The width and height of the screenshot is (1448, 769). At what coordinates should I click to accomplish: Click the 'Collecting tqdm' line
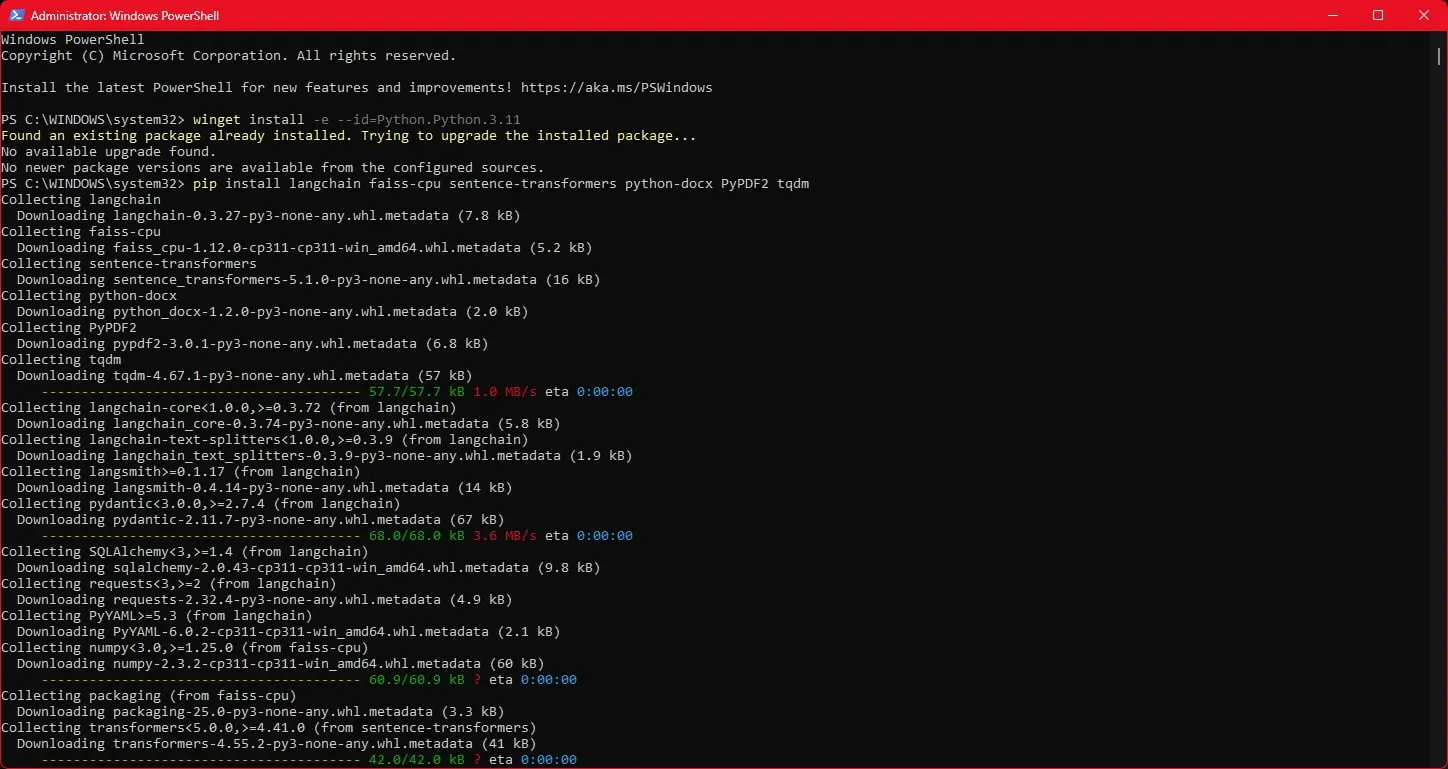pyautogui.click(x=61, y=360)
